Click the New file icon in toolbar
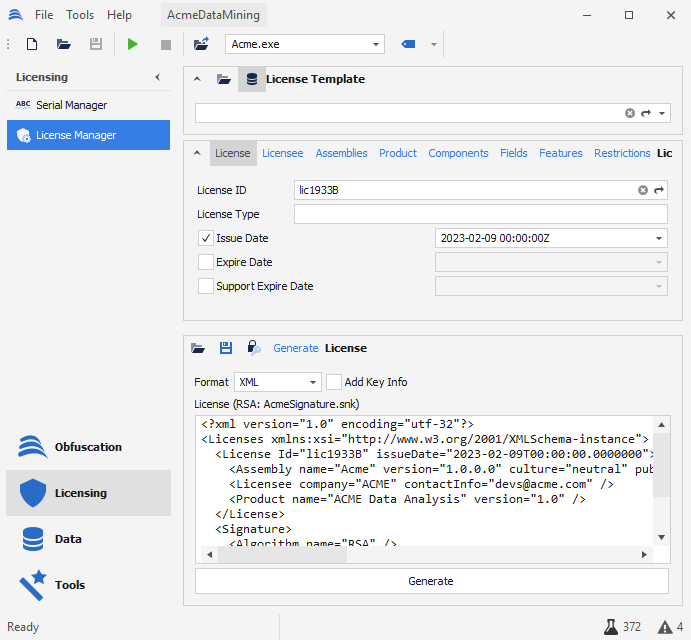The image size is (691, 640). click(32, 44)
